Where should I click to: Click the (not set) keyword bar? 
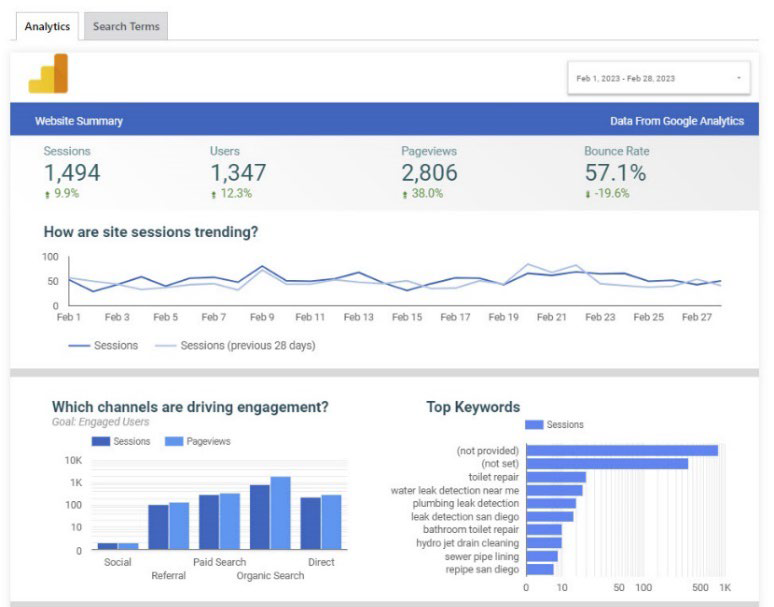pyautogui.click(x=607, y=464)
